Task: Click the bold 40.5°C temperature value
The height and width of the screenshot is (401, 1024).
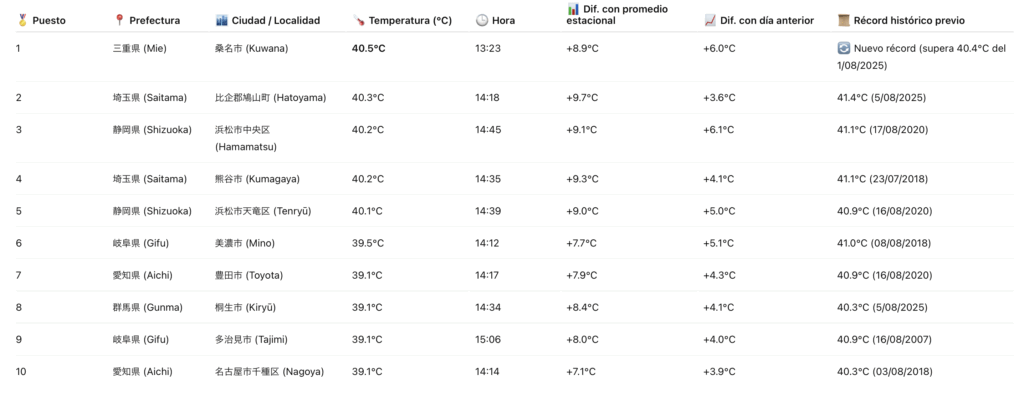Action: [x=369, y=48]
